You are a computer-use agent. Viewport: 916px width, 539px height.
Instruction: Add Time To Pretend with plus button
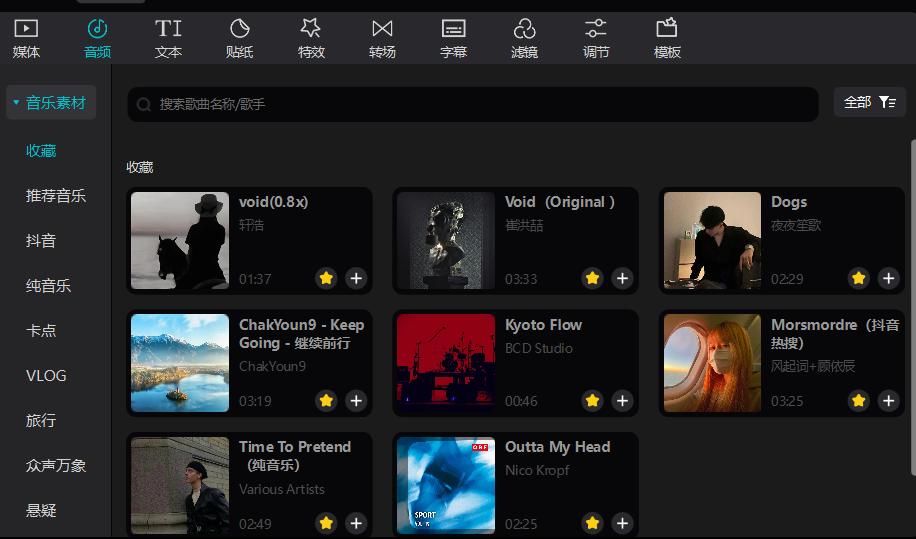click(356, 523)
